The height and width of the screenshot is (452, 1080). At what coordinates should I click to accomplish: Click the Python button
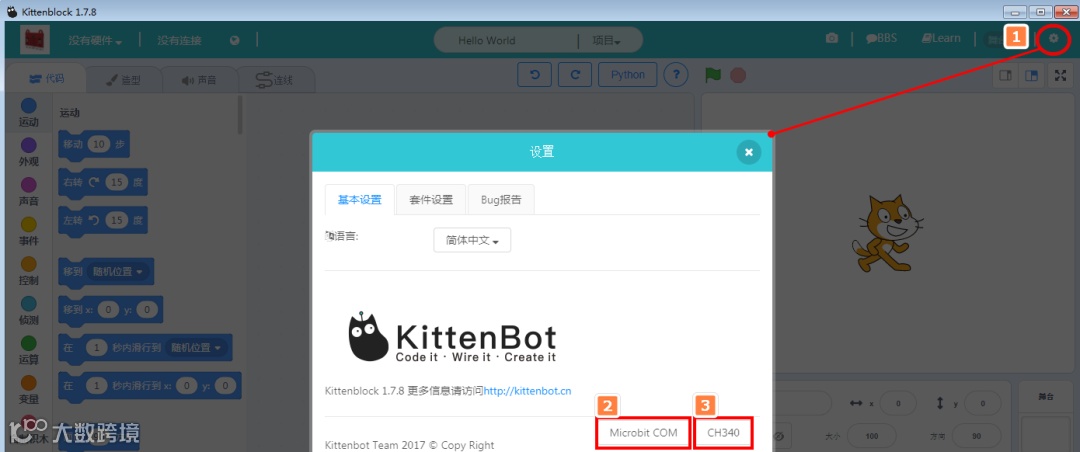click(628, 75)
